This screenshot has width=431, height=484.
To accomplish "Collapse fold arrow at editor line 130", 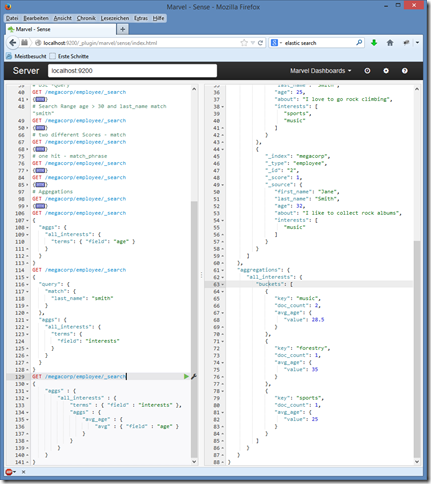I will coord(27,384).
